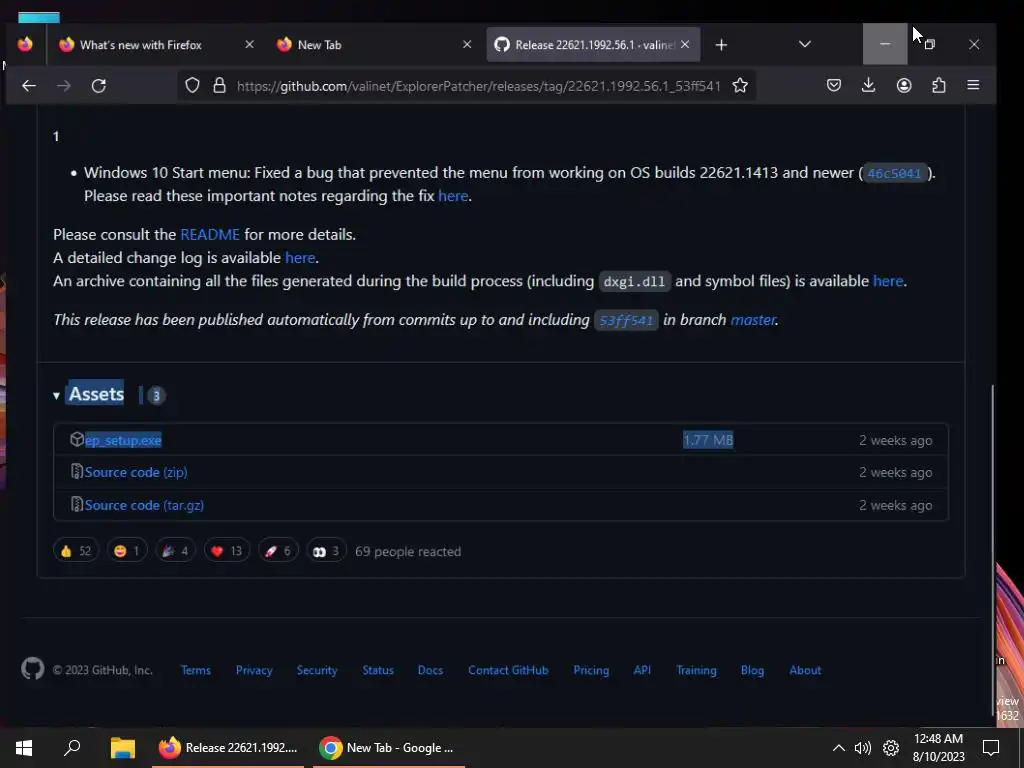1024x768 pixels.
Task: Close What's new with Firefox tab
Action: point(249,44)
